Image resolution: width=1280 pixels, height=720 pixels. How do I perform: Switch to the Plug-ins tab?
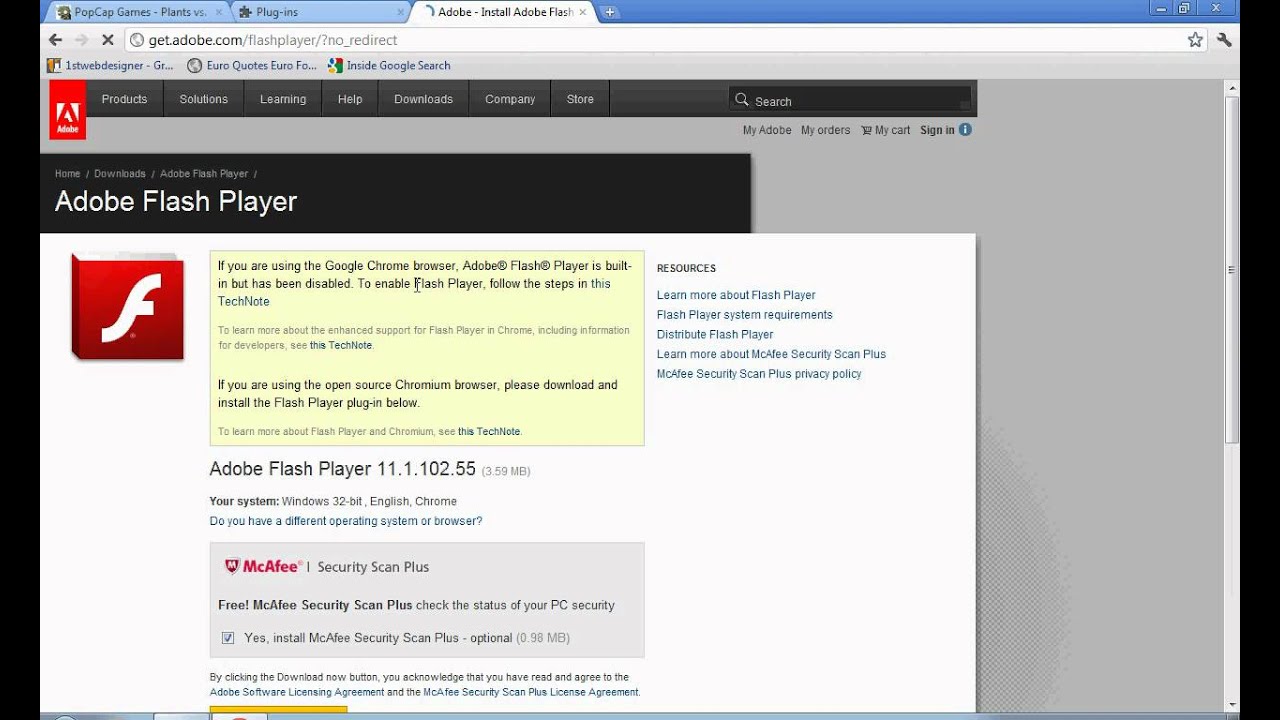coord(320,13)
